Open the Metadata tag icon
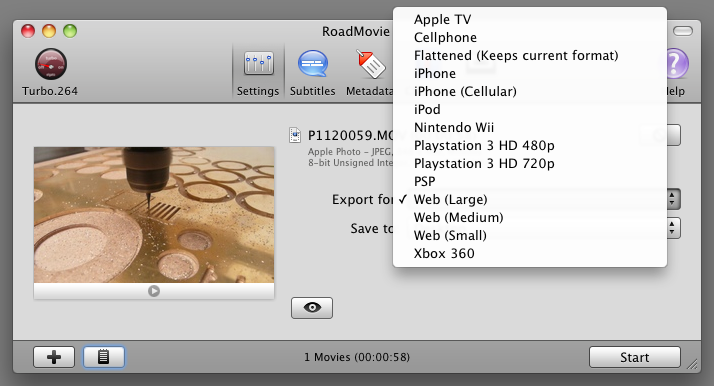Screen dimensions: 714x386 [x=371, y=64]
